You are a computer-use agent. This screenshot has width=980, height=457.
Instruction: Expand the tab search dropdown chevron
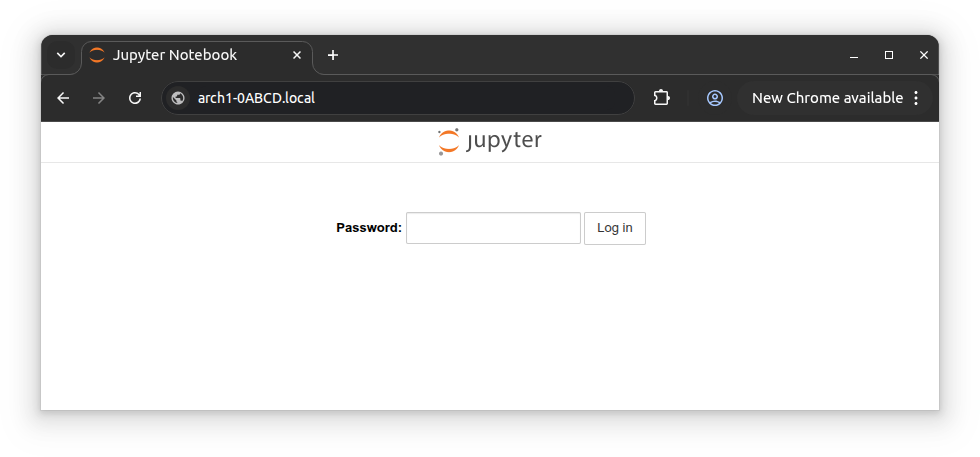coord(61,55)
